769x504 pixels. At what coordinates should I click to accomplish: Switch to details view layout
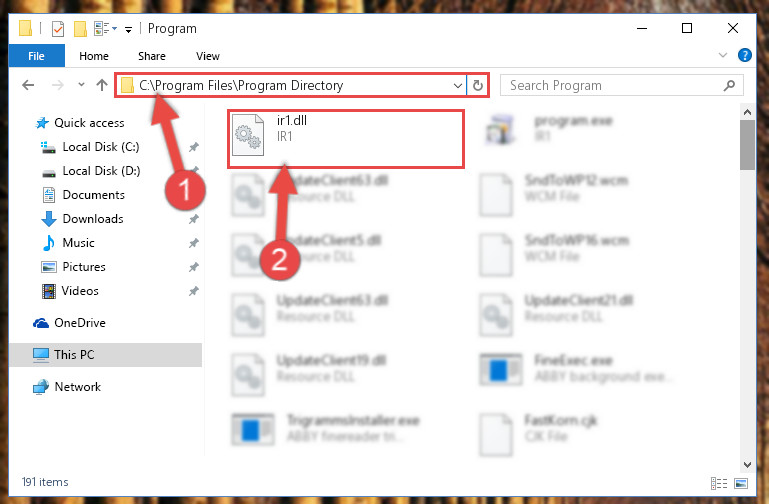(719, 483)
